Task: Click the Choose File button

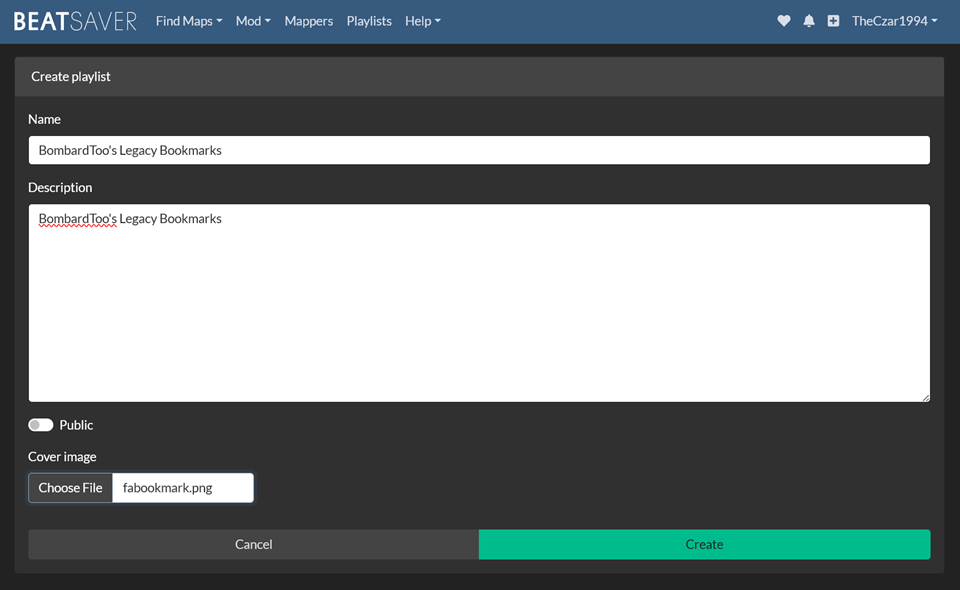Action: pos(70,488)
